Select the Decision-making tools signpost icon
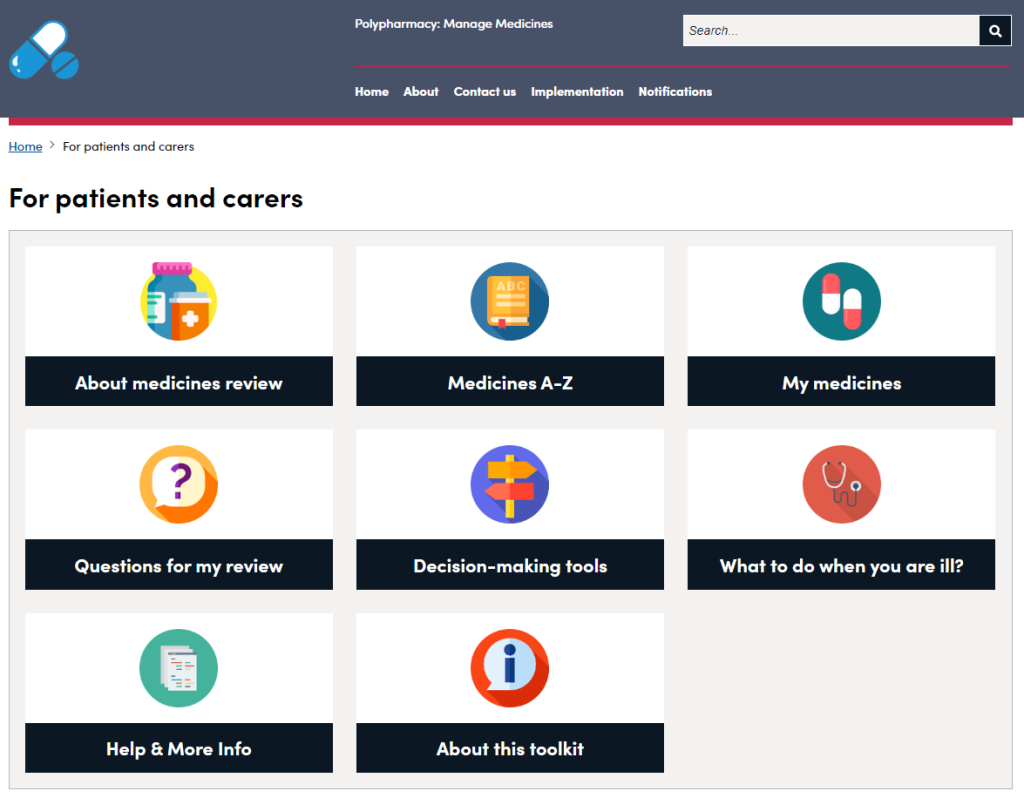This screenshot has height=798, width=1024. 510,484
